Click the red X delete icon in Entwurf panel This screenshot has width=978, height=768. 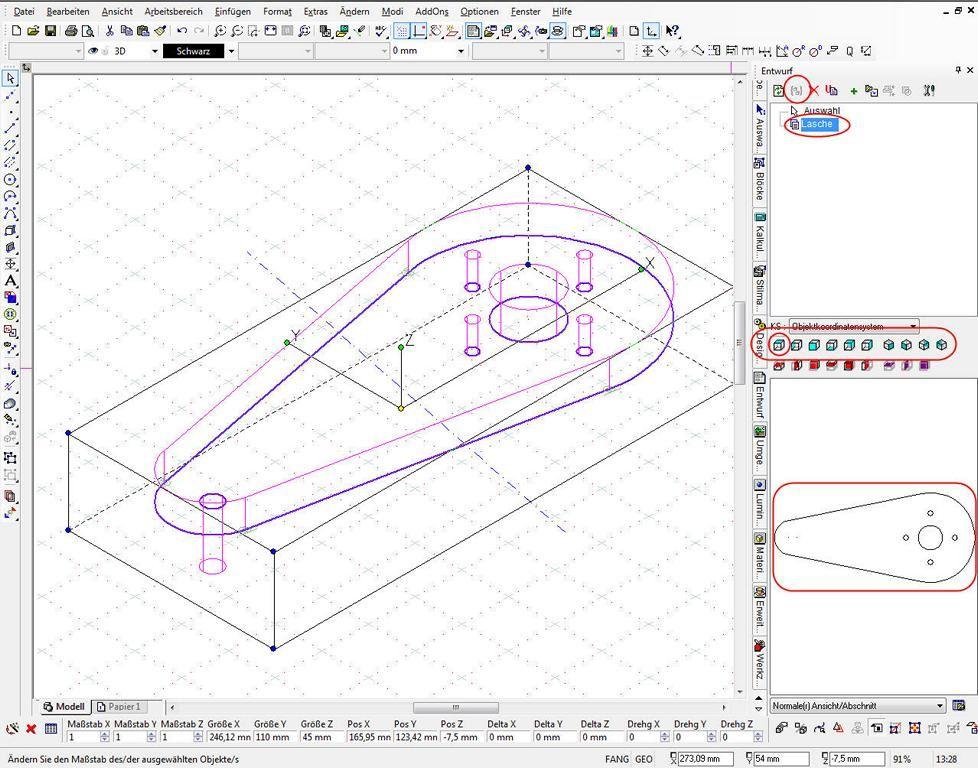click(x=813, y=91)
